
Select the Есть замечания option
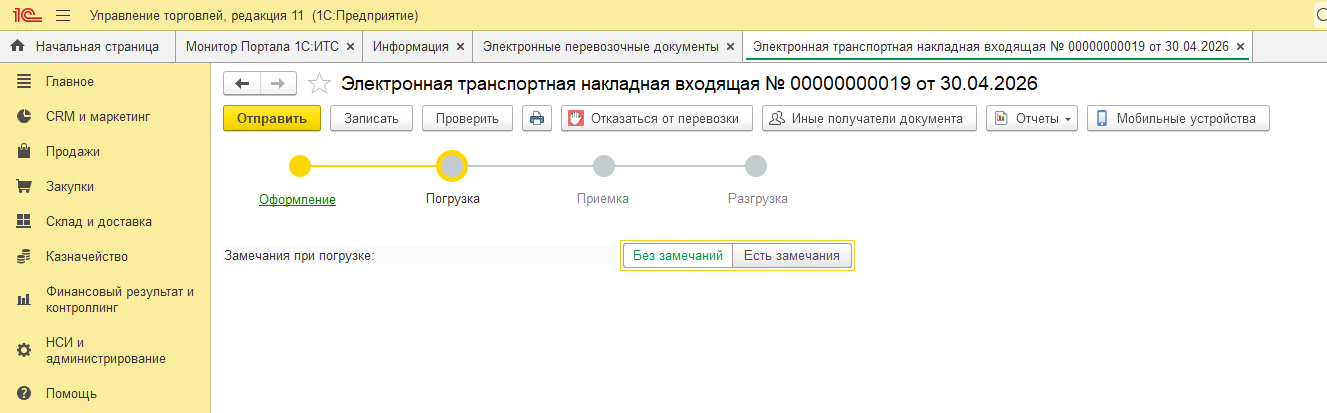click(791, 256)
